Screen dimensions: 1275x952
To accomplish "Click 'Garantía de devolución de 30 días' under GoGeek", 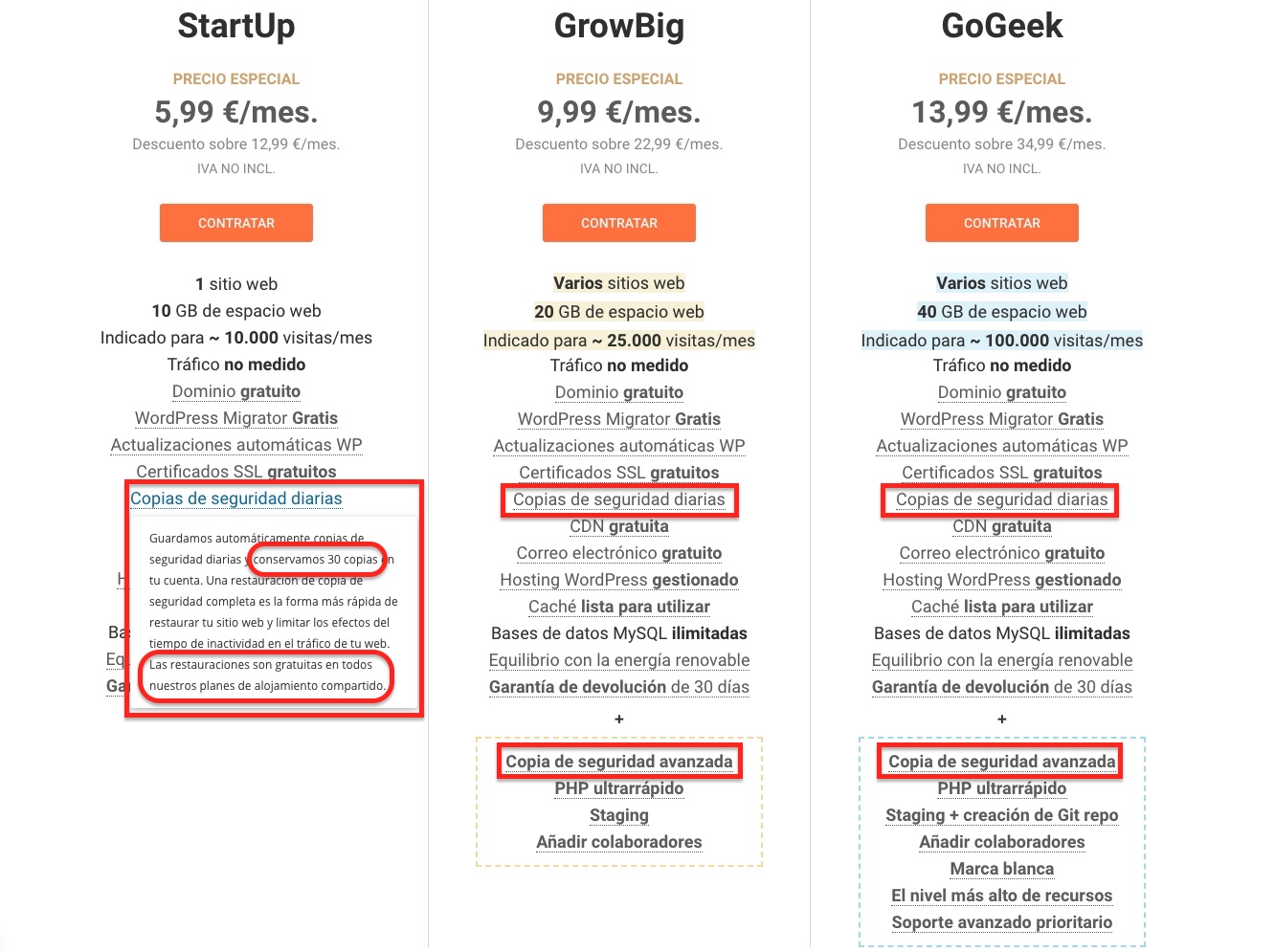I will 1001,687.
